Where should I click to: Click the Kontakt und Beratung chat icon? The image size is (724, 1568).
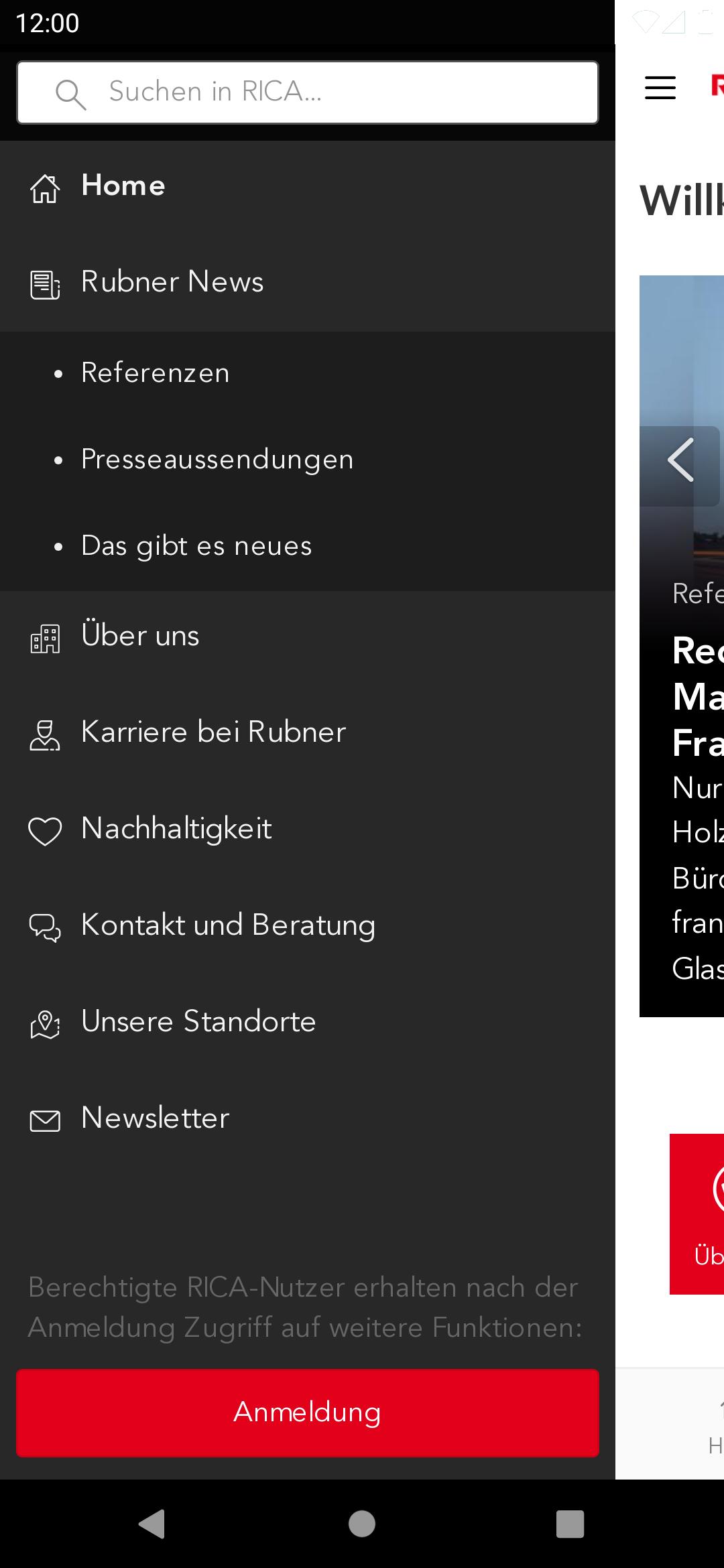pos(45,928)
